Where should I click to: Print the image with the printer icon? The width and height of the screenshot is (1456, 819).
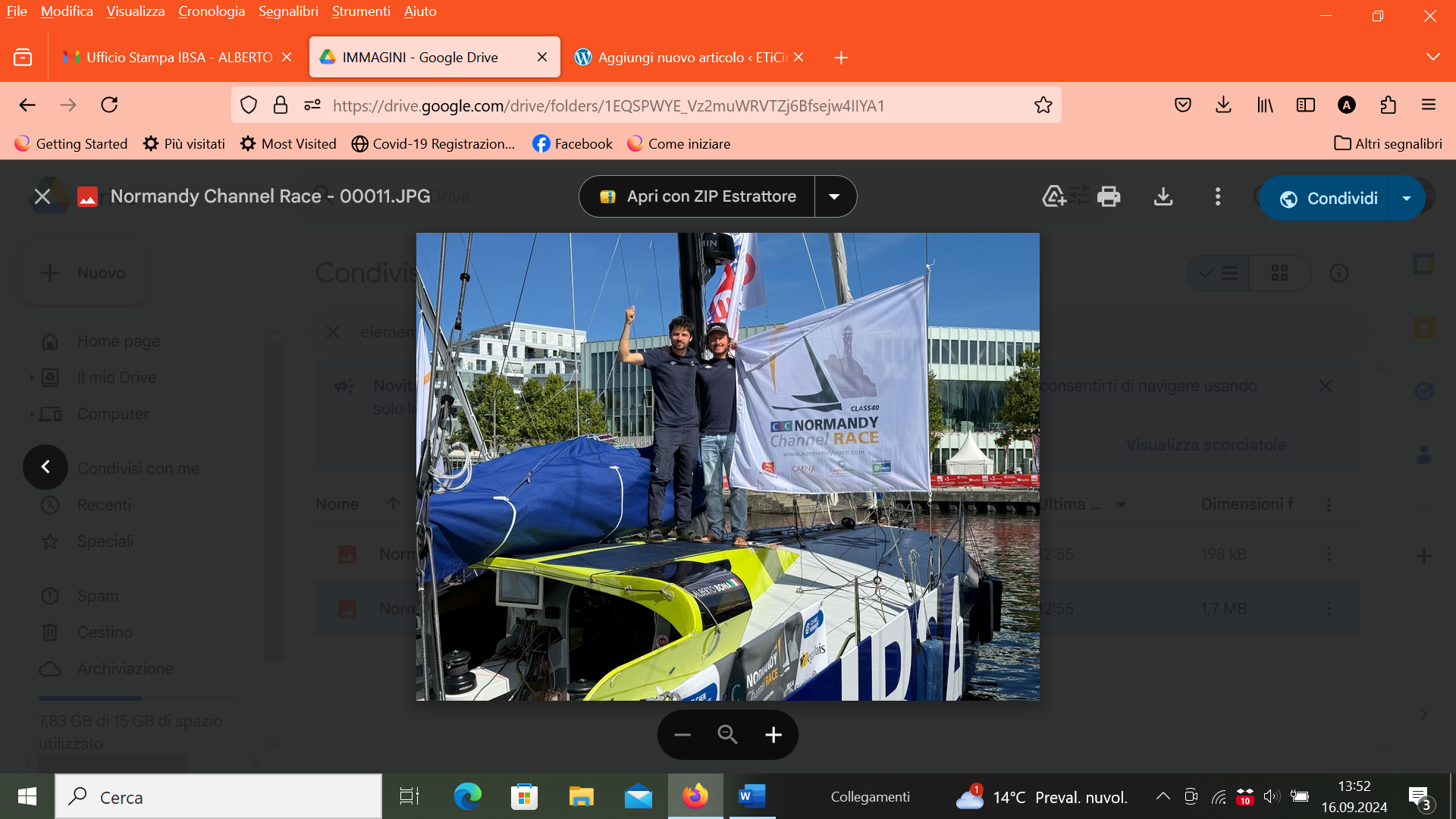click(x=1109, y=196)
